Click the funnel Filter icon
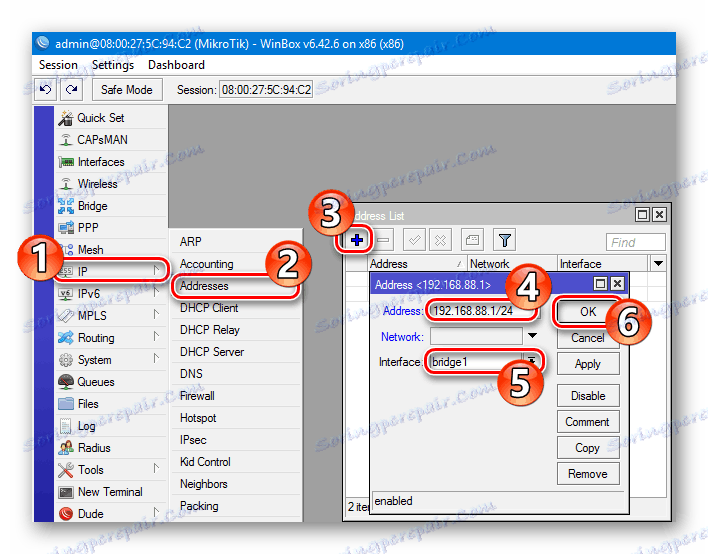 [x=504, y=240]
